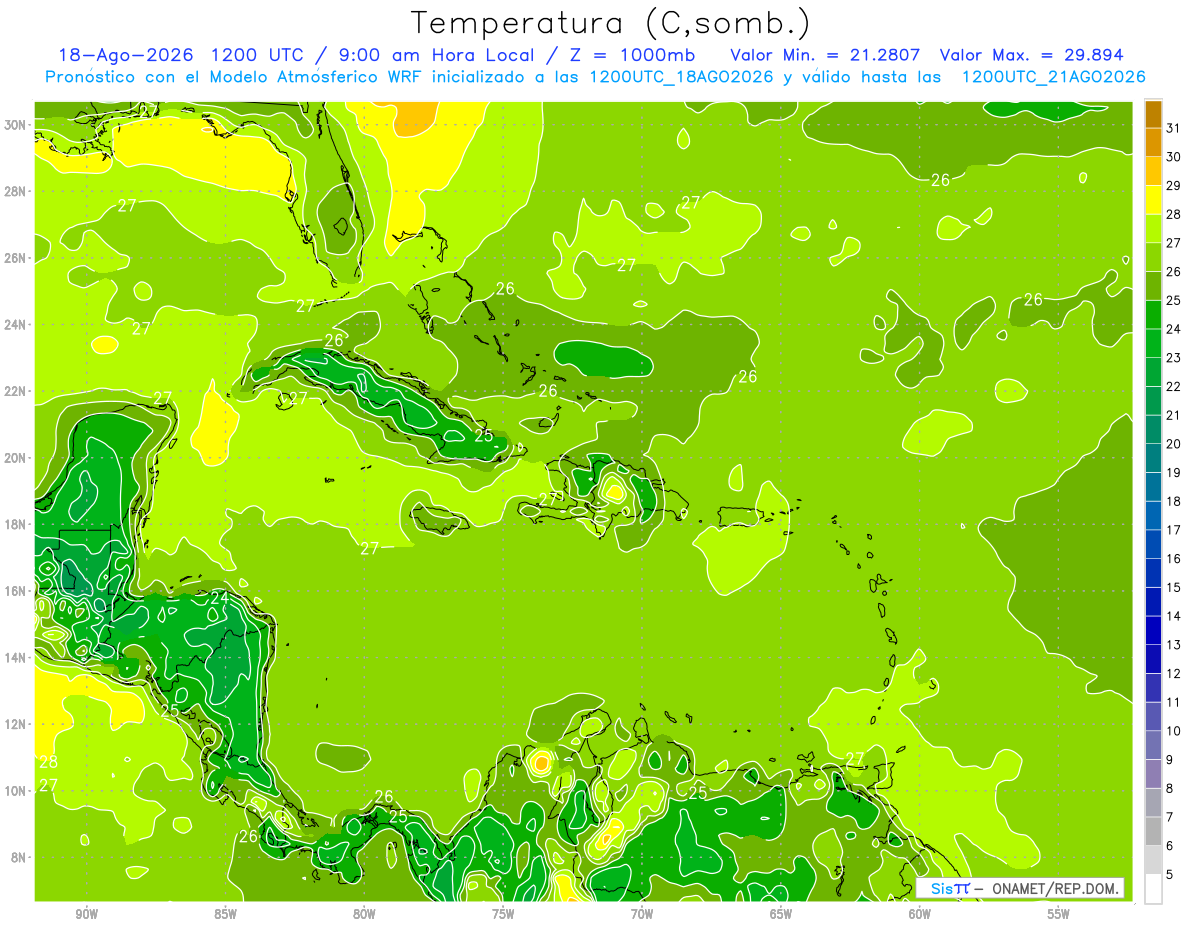Click the 16N latitude label
This screenshot has height=927, width=1200.
pyautogui.click(x=17, y=591)
